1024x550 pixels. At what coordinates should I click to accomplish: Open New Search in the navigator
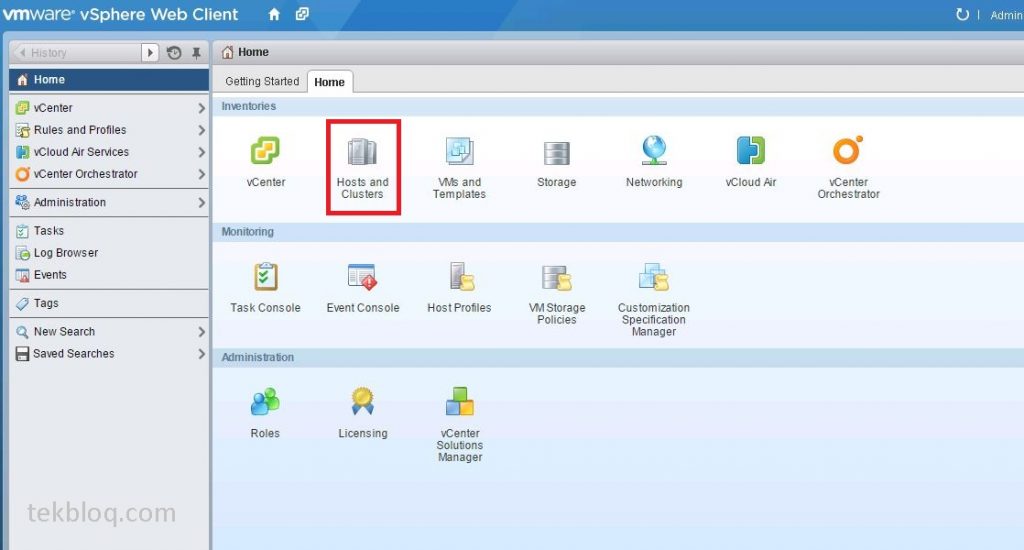(109, 332)
